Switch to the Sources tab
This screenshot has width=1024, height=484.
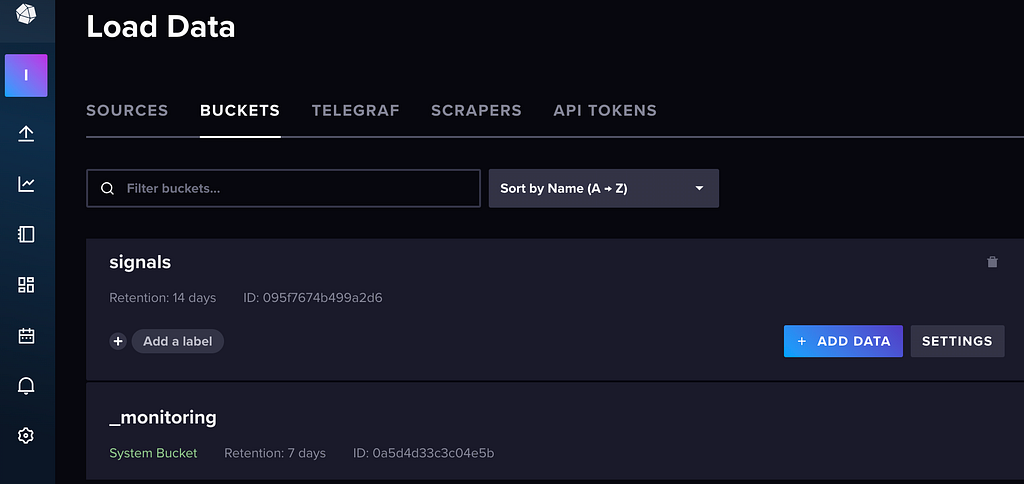pyautogui.click(x=127, y=110)
